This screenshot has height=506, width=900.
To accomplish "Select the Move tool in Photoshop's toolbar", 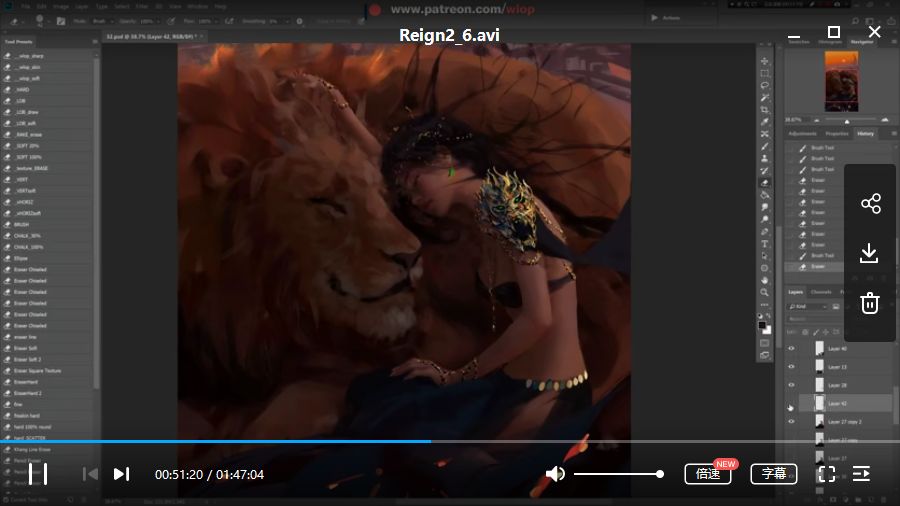I will pyautogui.click(x=765, y=61).
